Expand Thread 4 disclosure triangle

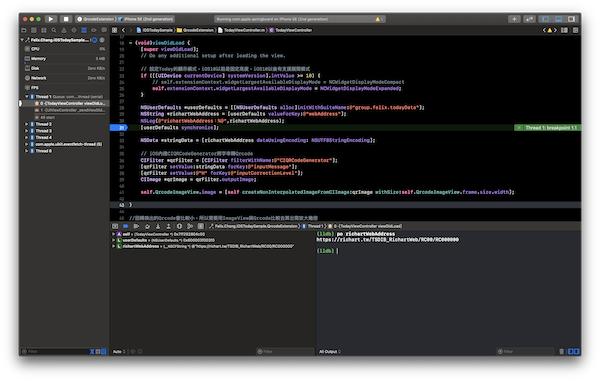[27, 137]
